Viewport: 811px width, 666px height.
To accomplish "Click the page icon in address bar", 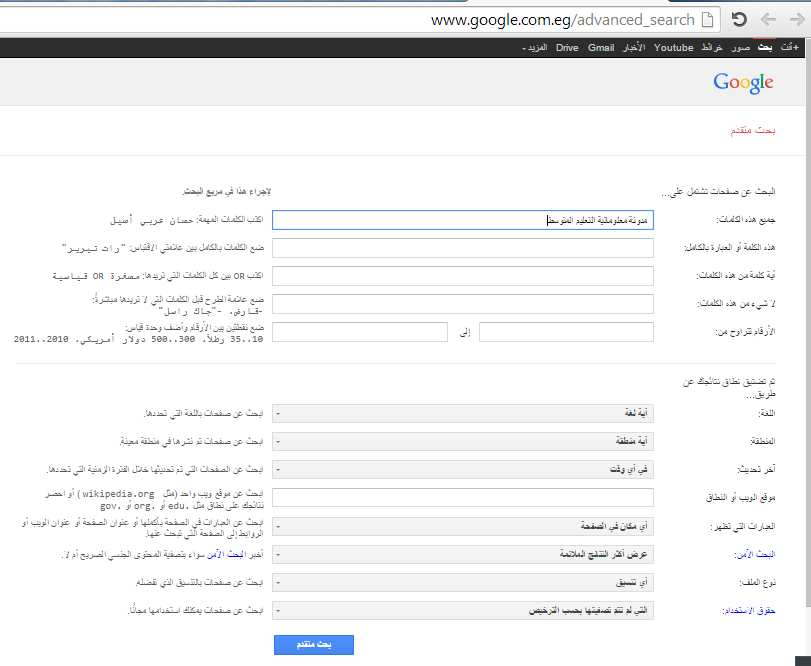I will 707,20.
